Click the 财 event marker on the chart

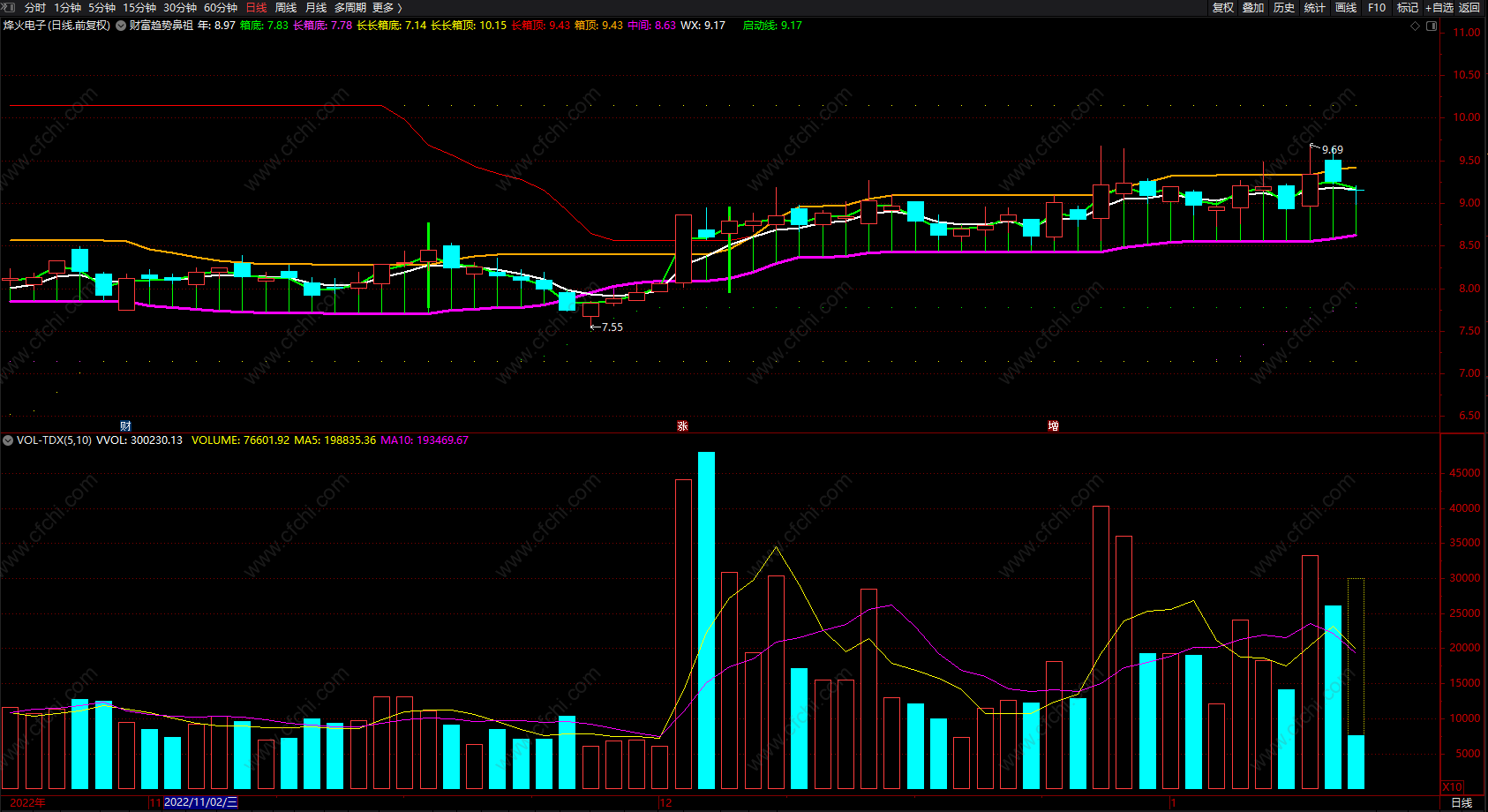(x=125, y=425)
